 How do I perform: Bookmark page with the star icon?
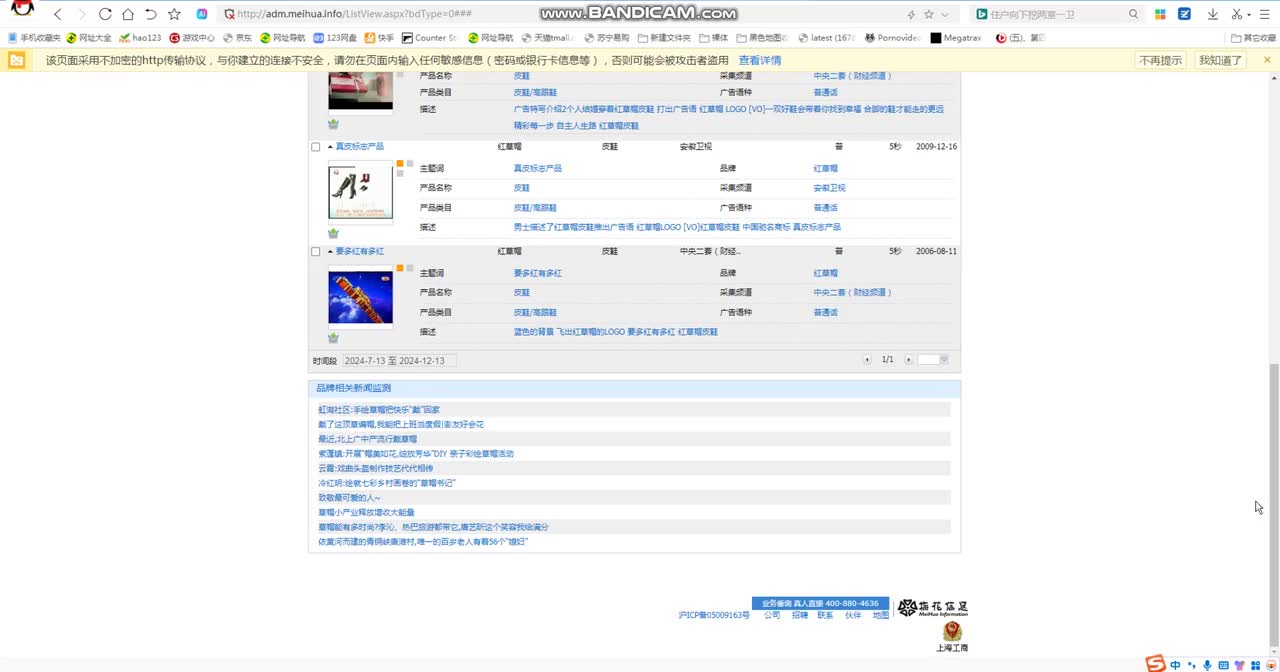174,14
